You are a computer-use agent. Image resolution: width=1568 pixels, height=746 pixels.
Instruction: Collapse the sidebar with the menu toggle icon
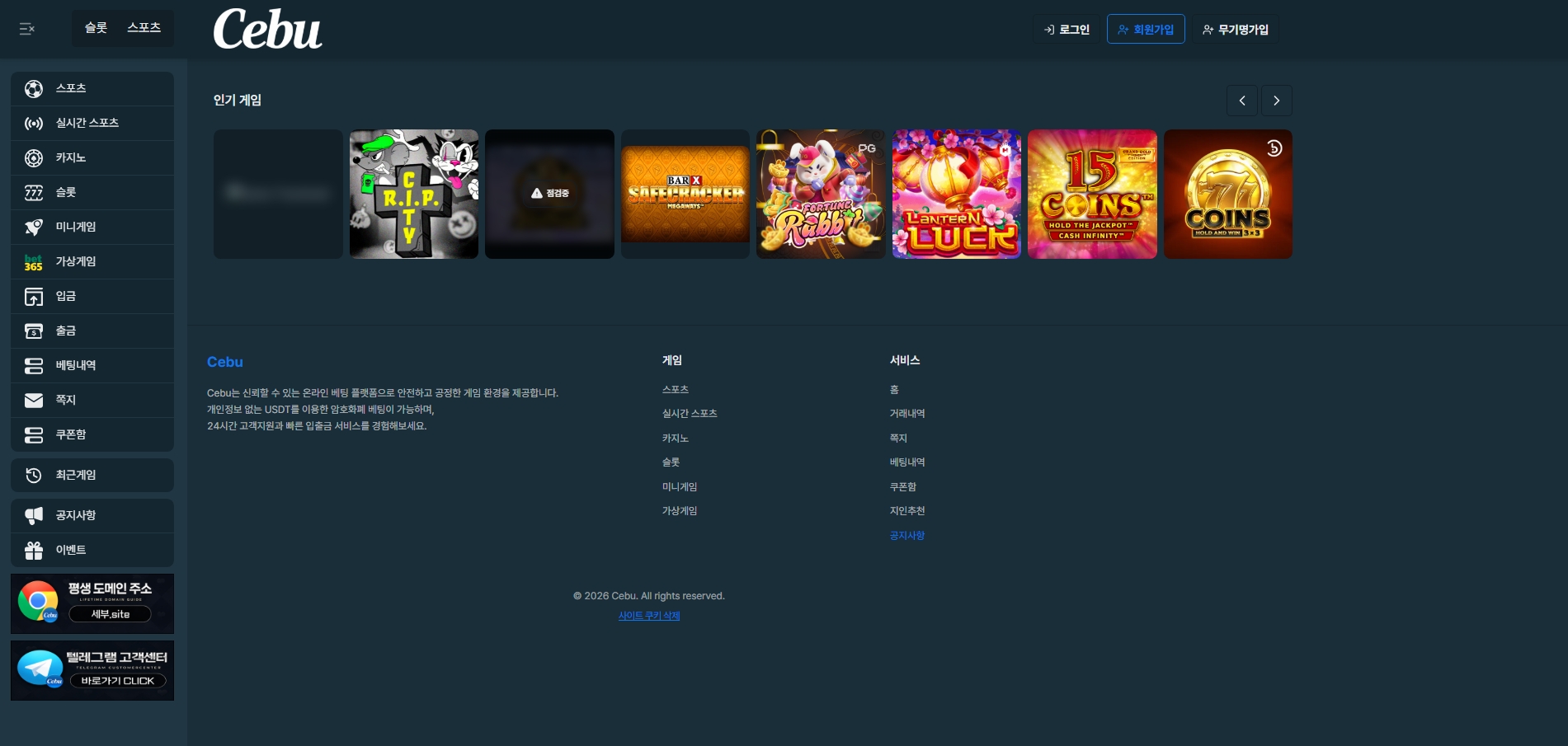(27, 29)
